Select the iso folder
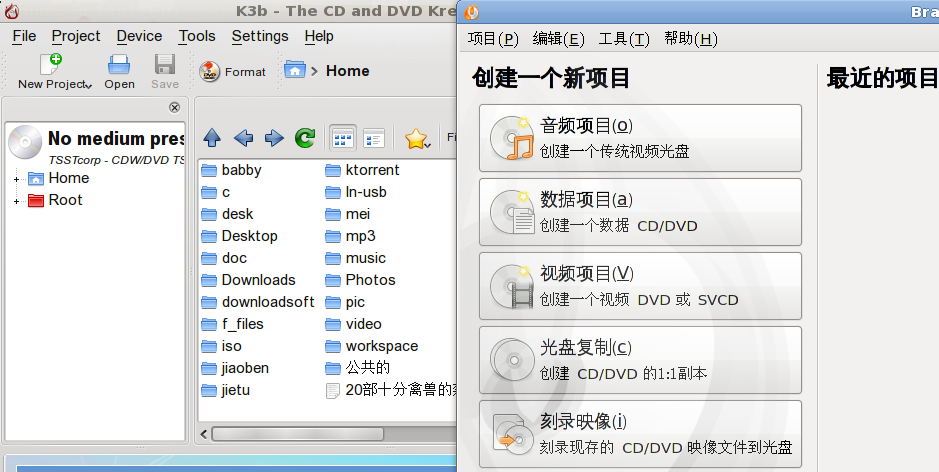This screenshot has height=472, width=939. pyautogui.click(x=221, y=346)
